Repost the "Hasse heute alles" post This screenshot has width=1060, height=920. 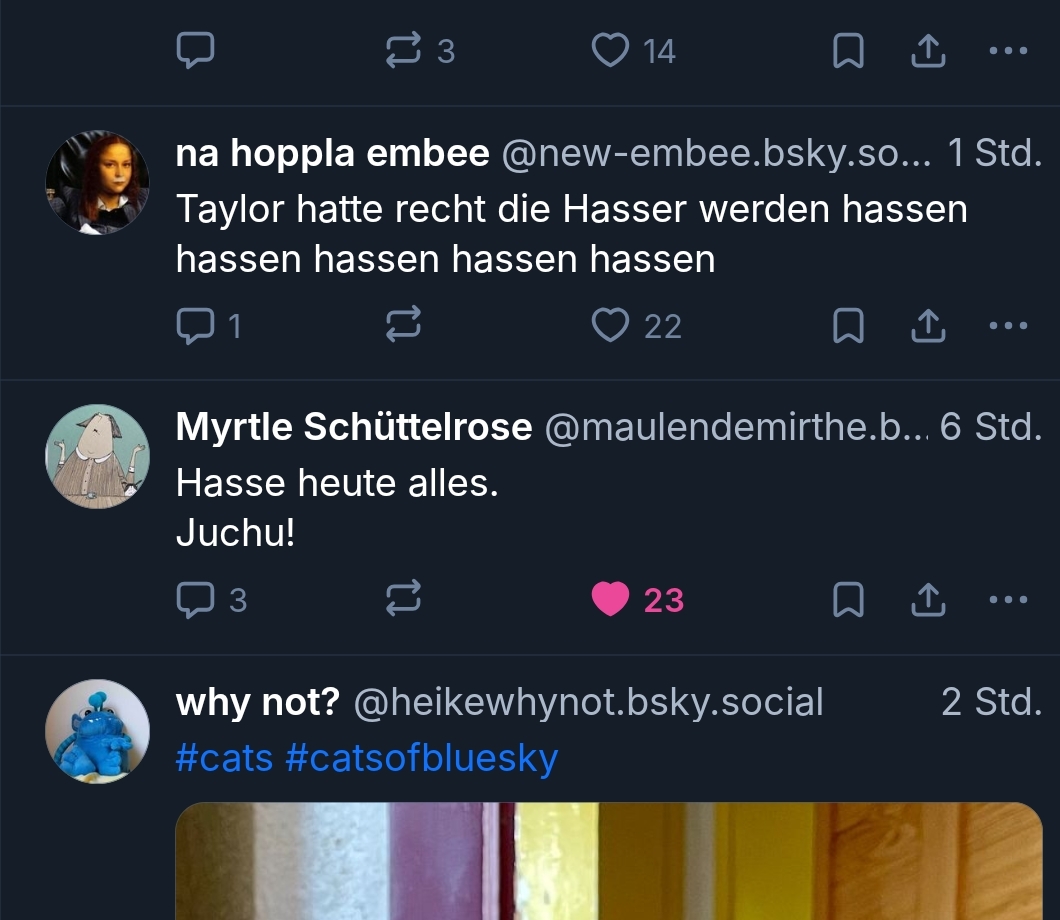click(x=402, y=599)
